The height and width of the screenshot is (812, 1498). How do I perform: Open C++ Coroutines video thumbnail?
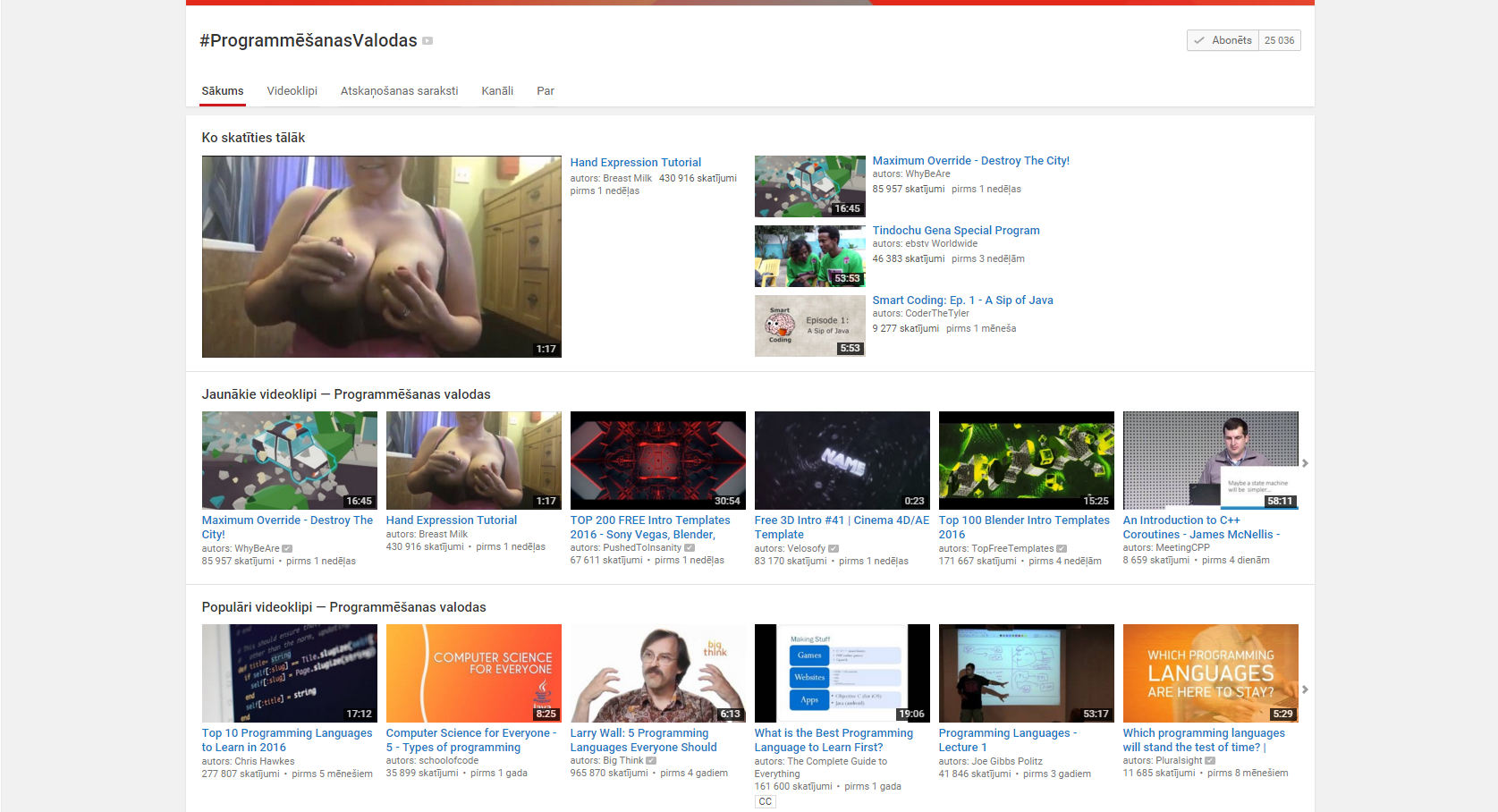1211,461
